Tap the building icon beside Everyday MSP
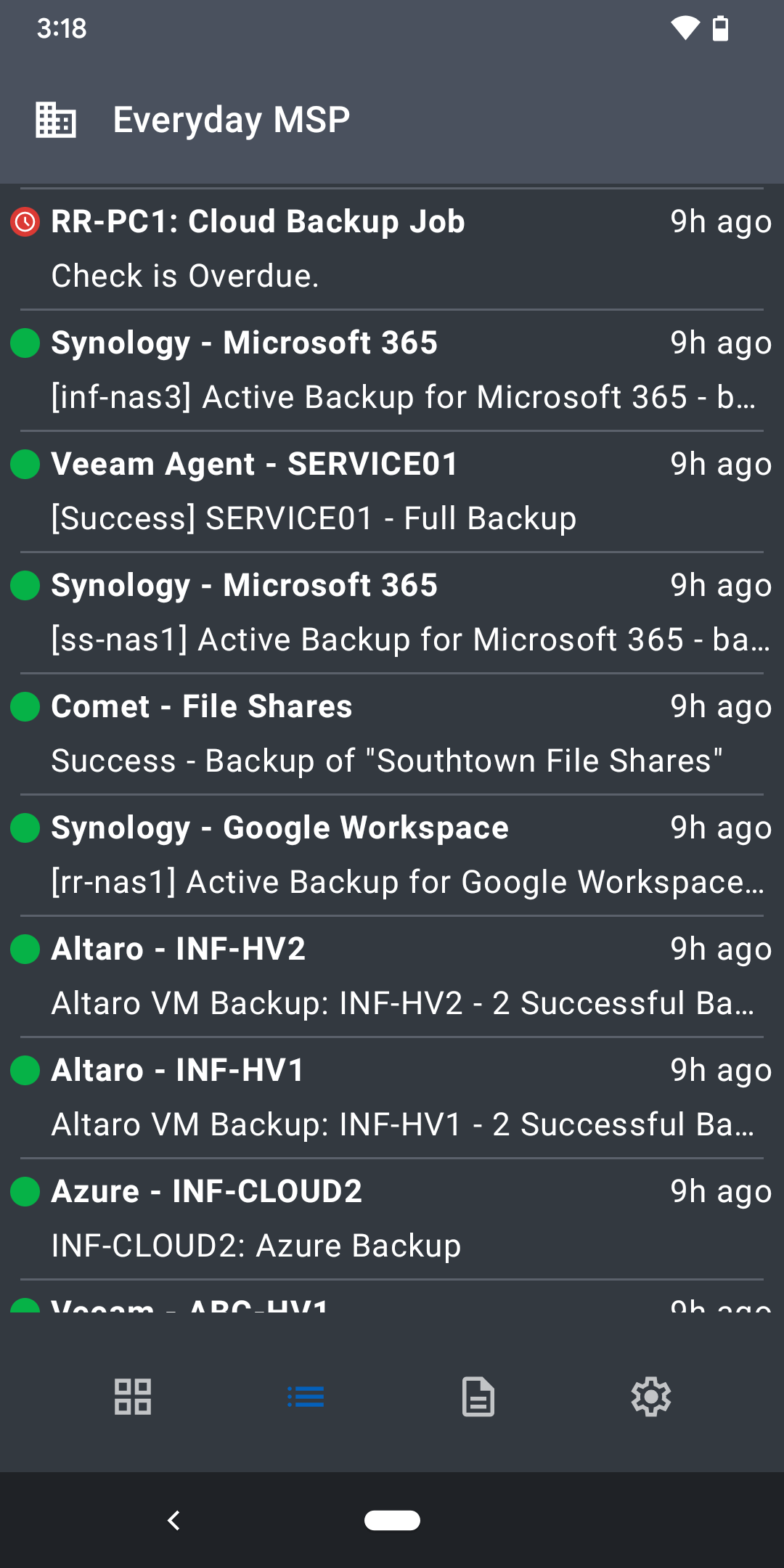This screenshot has width=784, height=1568. tap(56, 120)
